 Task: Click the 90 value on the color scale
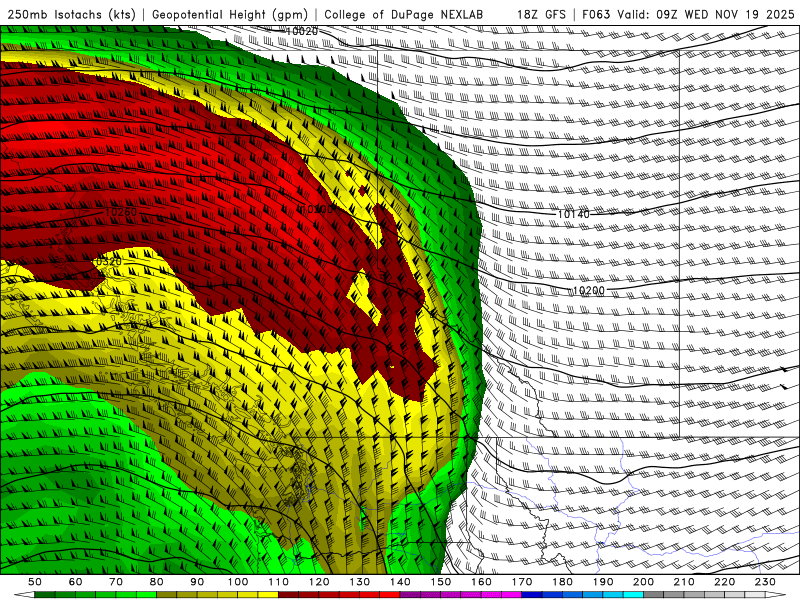(x=197, y=582)
